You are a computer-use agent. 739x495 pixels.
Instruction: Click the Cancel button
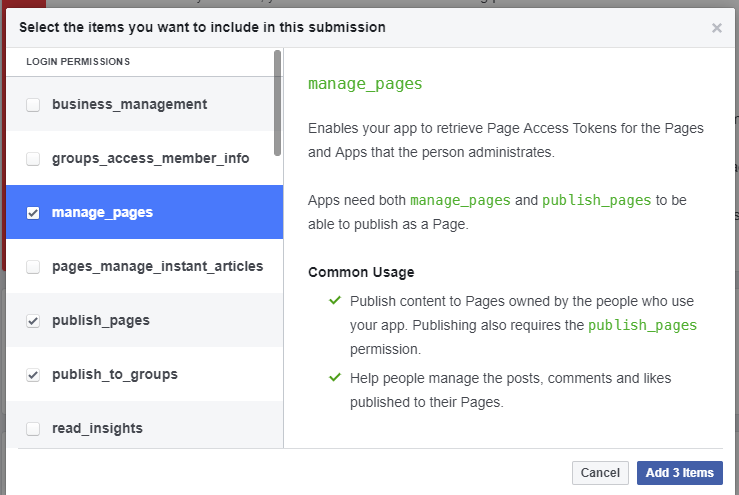pyautogui.click(x=600, y=473)
